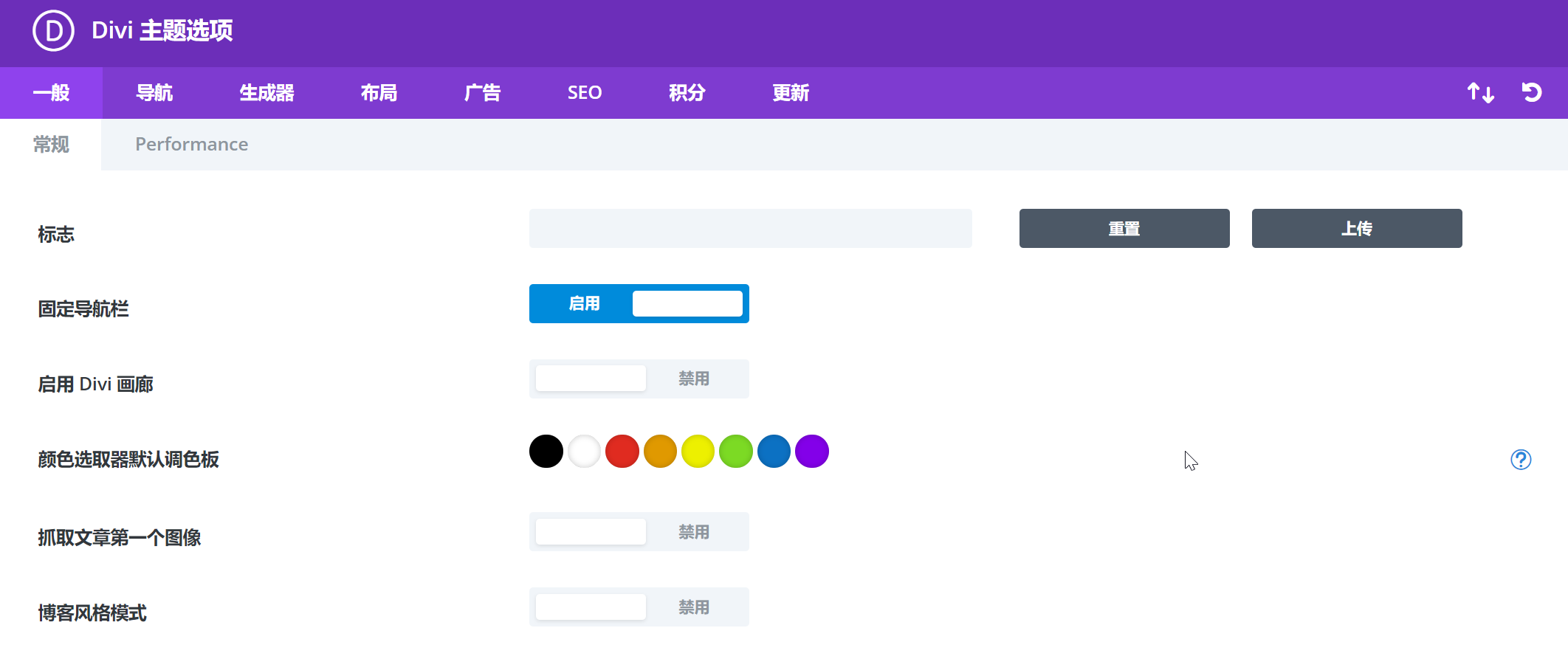Click the 固定导航栏 option label
This screenshot has height=656, width=1568.
83,309
